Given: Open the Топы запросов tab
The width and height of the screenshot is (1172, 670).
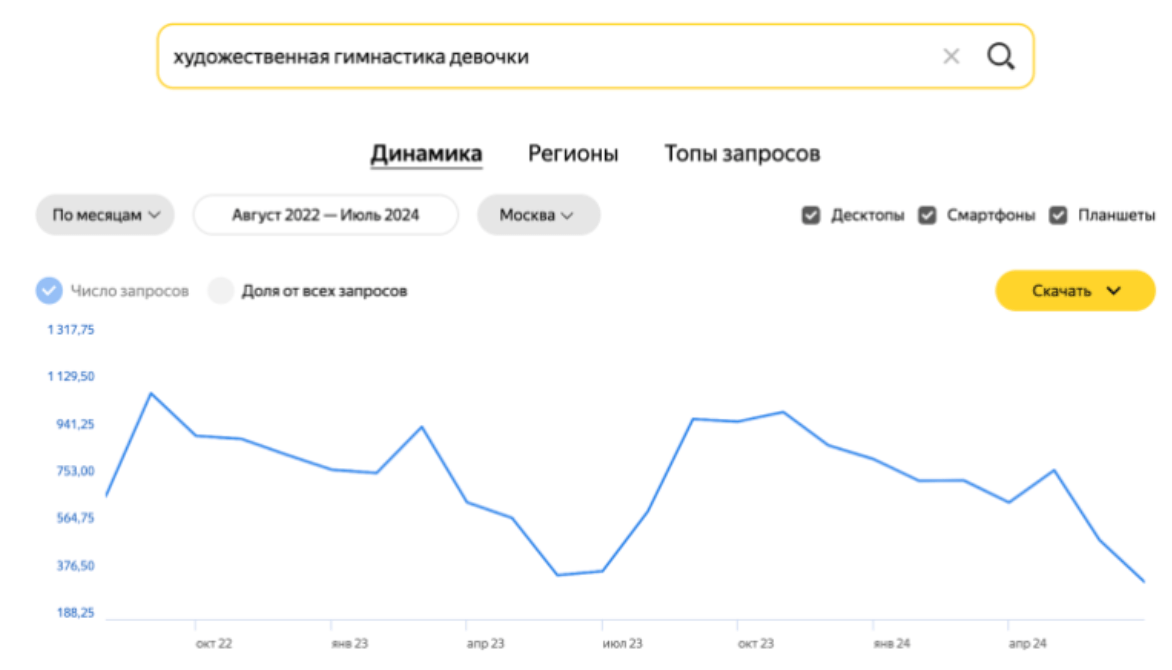Looking at the screenshot, I should (744, 153).
